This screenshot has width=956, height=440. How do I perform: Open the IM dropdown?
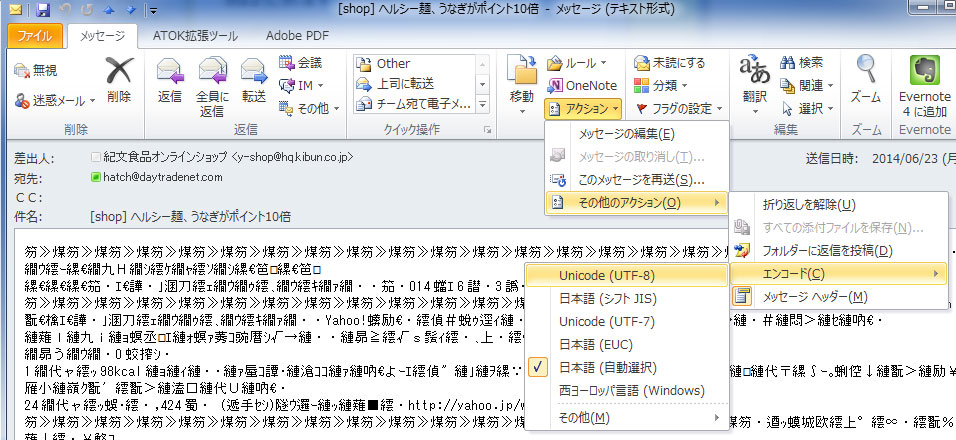click(x=320, y=86)
